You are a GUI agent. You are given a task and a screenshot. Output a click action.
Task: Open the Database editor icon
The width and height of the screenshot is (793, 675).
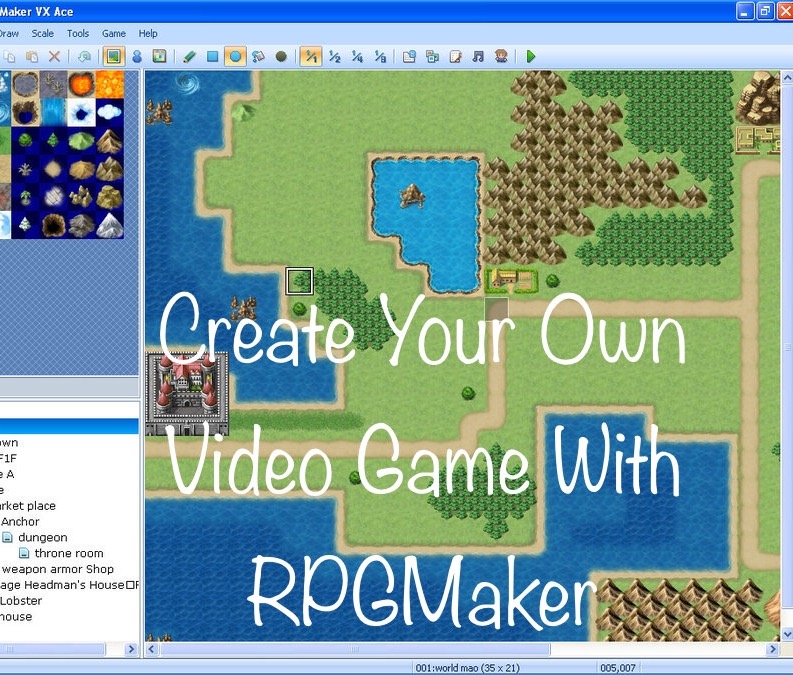(x=409, y=57)
